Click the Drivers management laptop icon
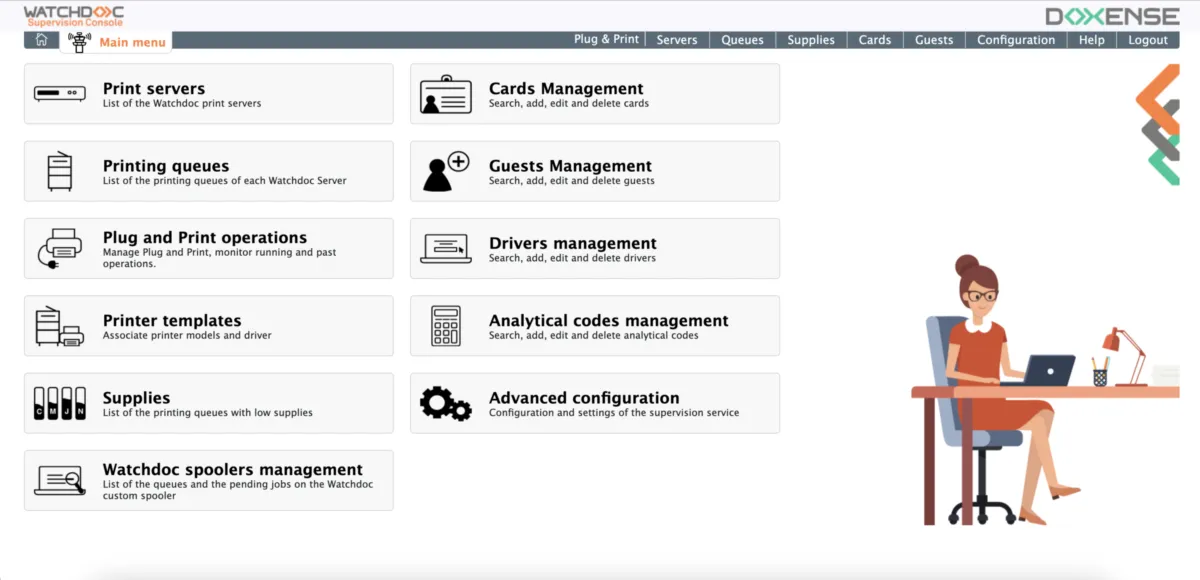Viewport: 1200px width, 580px height. tap(446, 249)
